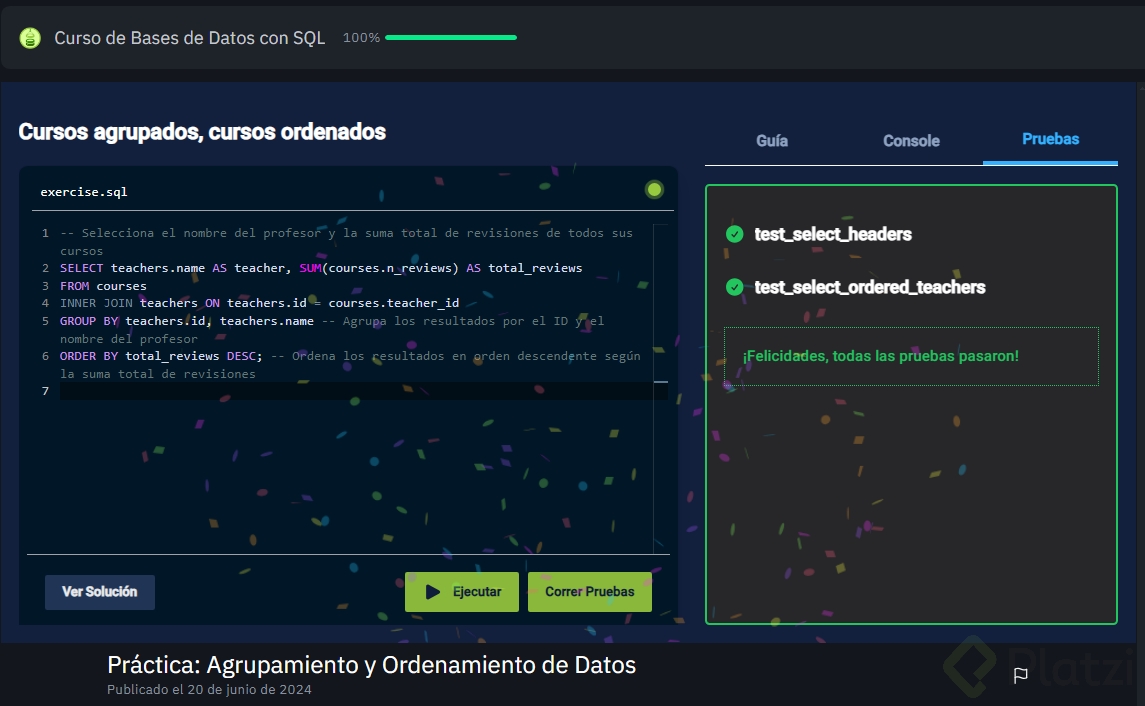Screen dimensions: 1145x706
Task: Click the green course logo icon
Action: point(30,38)
